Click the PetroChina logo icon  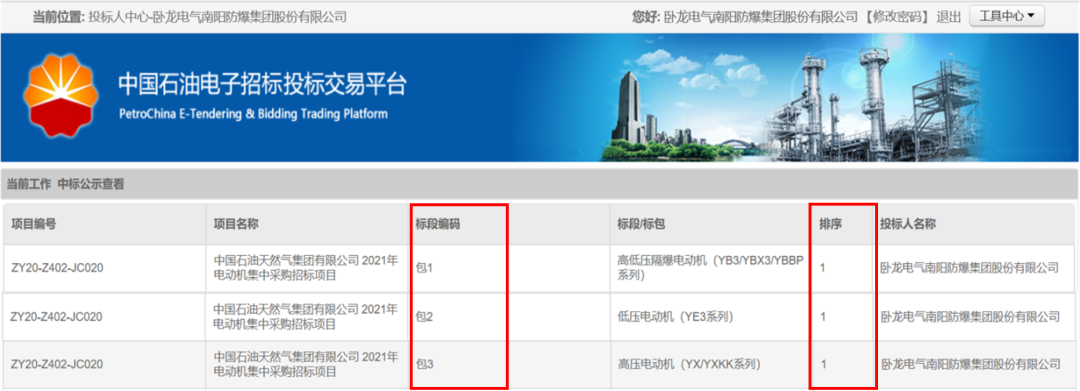61,96
